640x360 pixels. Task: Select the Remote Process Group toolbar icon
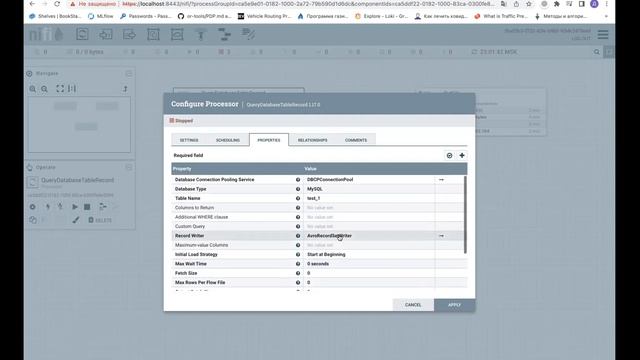coord(177,34)
